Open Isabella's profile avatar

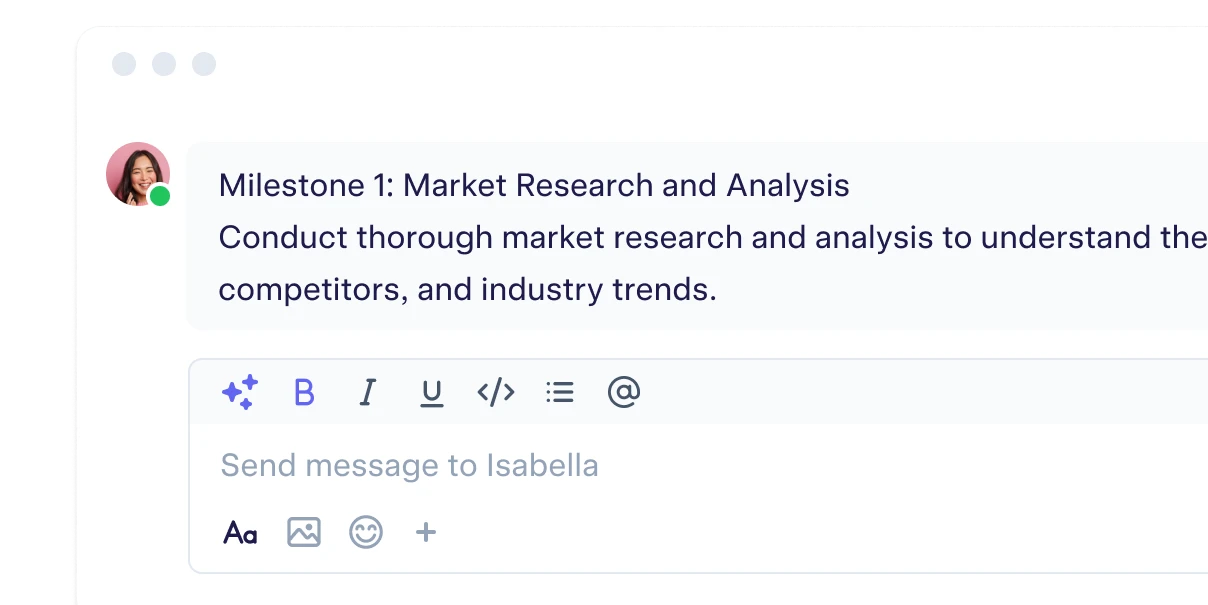click(138, 174)
